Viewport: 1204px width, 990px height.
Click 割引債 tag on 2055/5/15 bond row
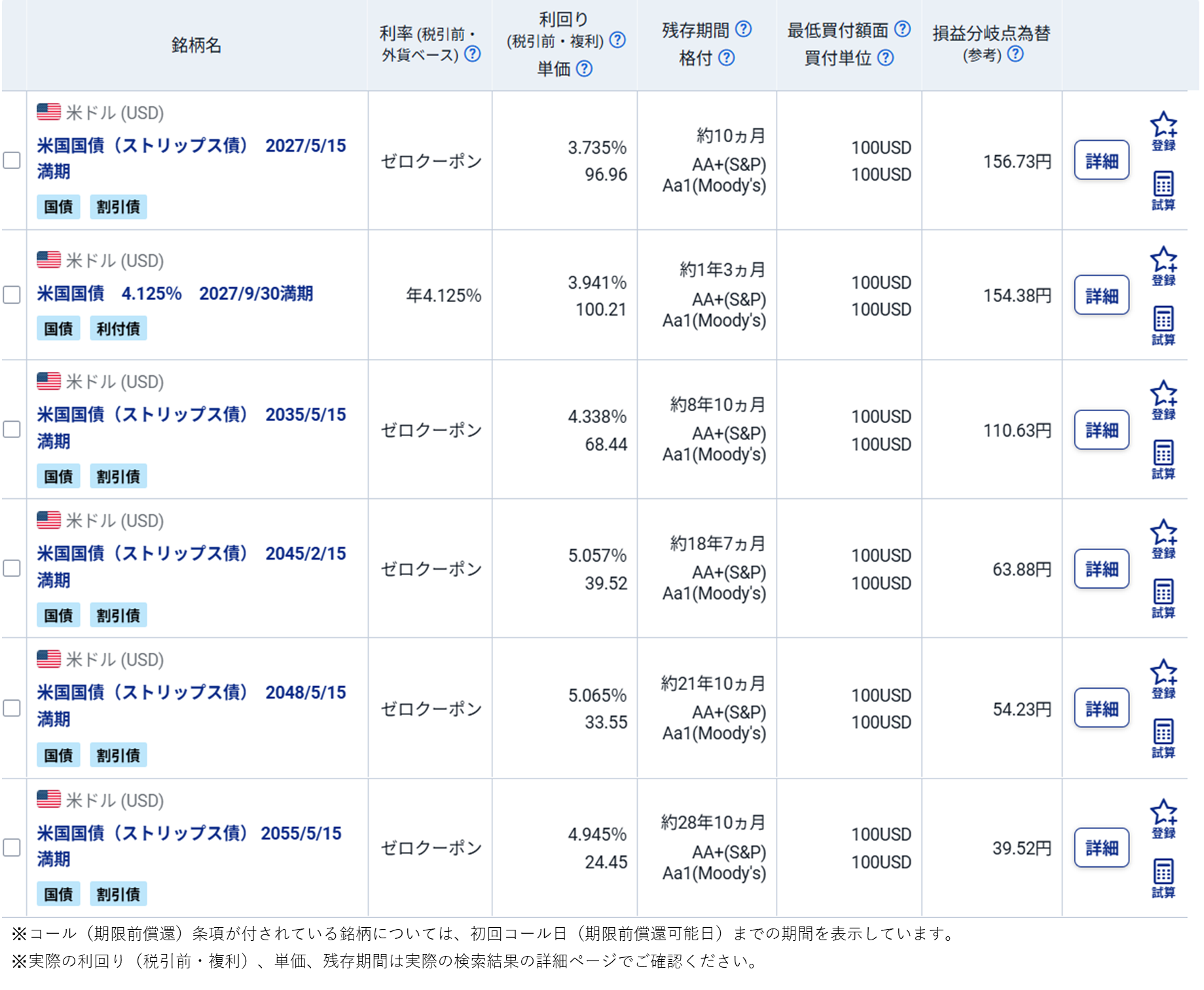118,894
